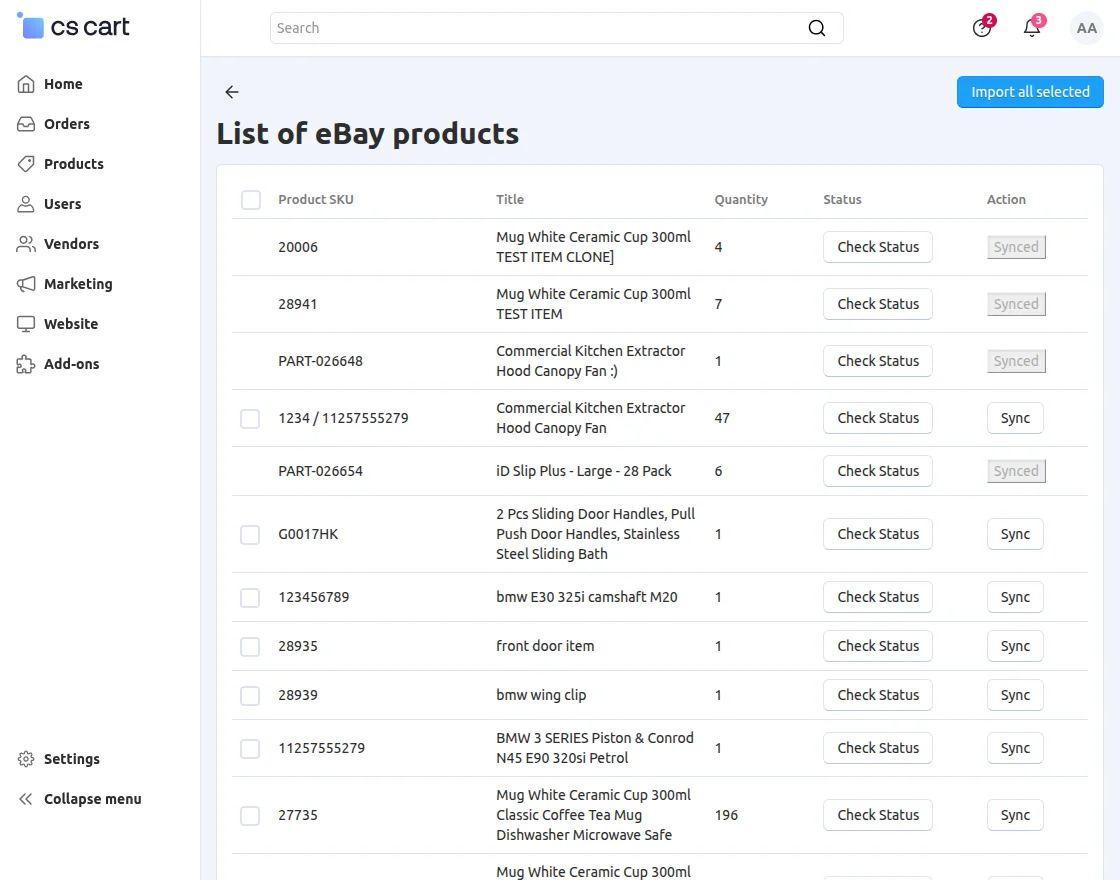Viewport: 1120px width, 880px height.
Task: Check the box for SKU 27735
Action: pos(250,815)
